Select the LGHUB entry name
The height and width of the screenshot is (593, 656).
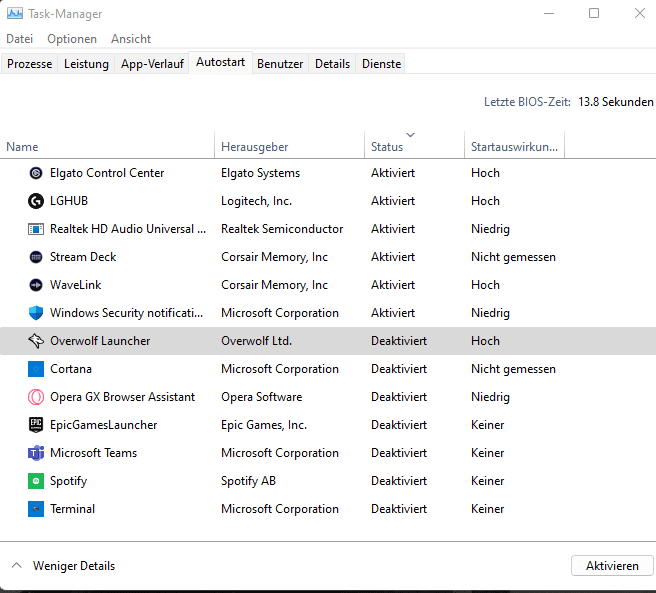69,201
